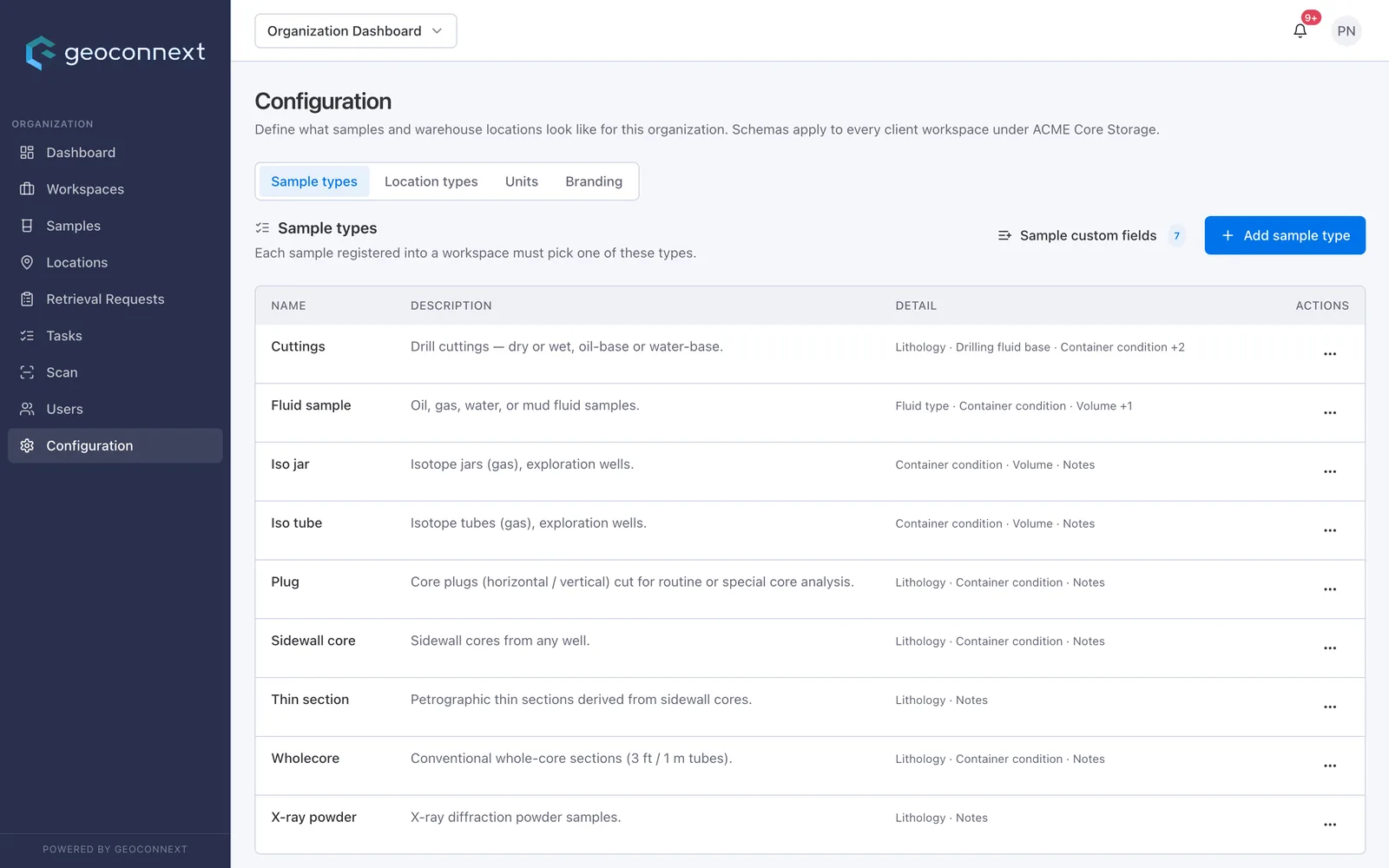
Task: Switch to the Branding tab
Action: click(594, 181)
